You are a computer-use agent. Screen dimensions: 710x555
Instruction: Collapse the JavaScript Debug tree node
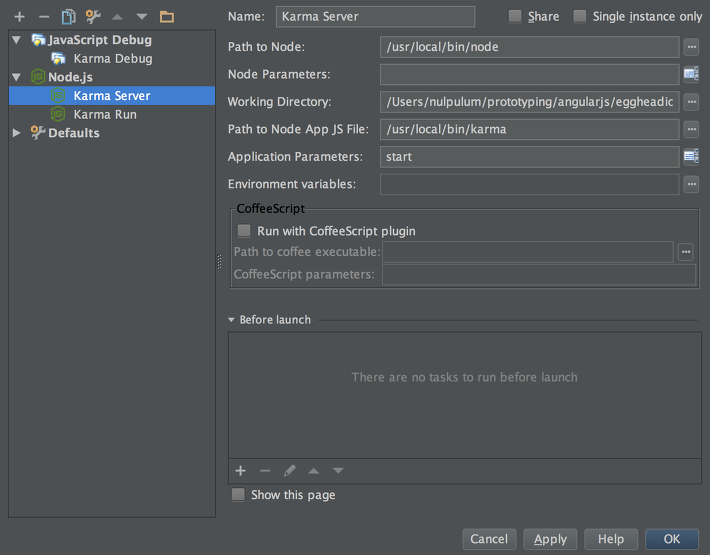(17, 40)
